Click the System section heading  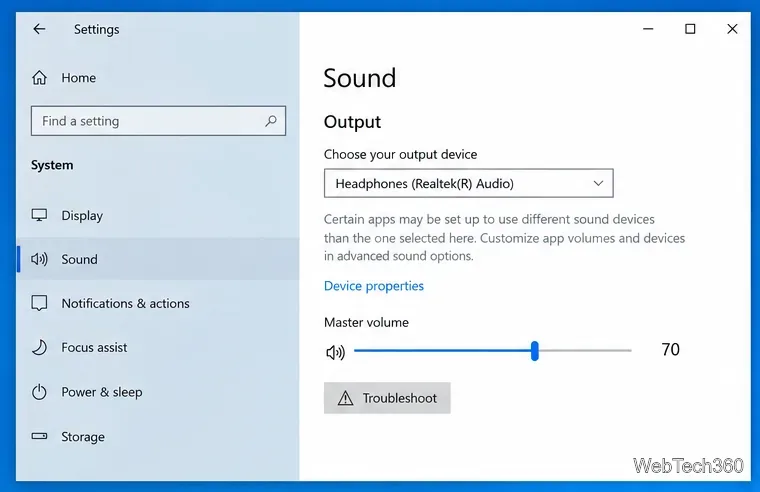(52, 165)
